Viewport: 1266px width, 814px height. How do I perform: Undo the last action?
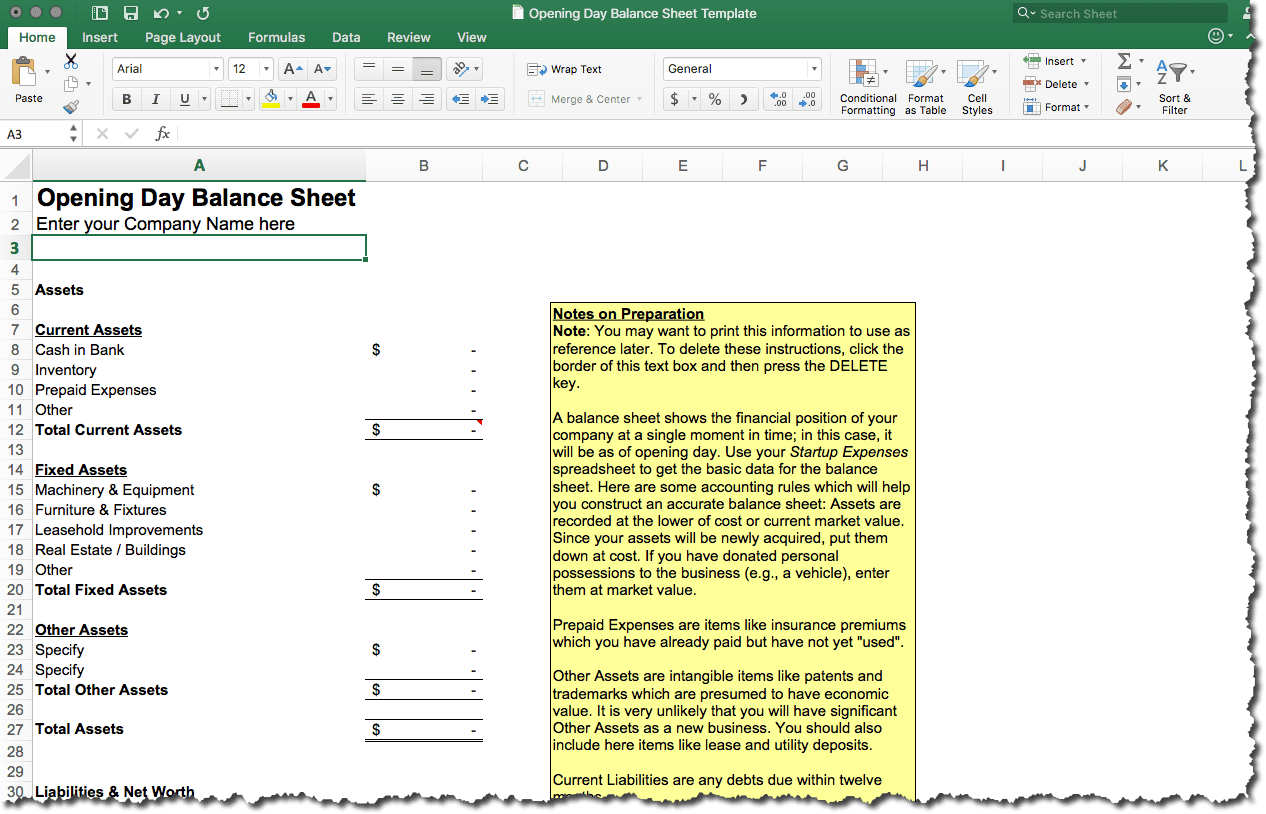(x=161, y=13)
